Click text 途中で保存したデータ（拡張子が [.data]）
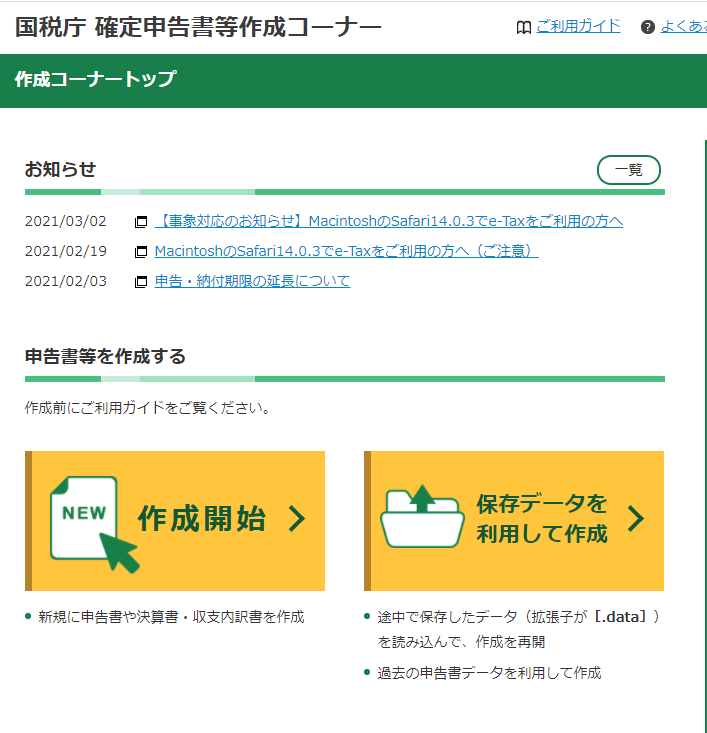 pos(519,617)
